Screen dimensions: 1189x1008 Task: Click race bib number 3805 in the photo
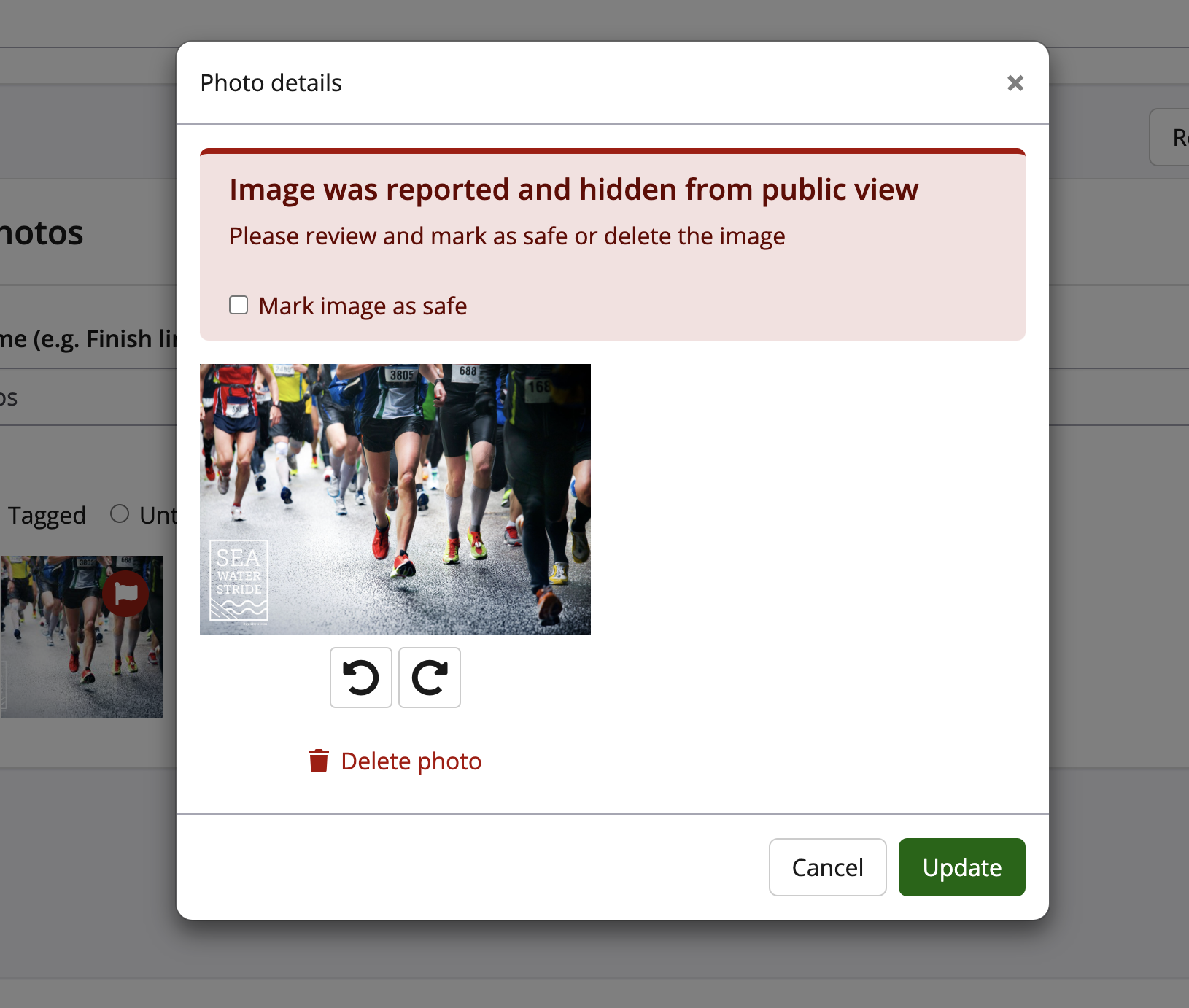coord(402,376)
